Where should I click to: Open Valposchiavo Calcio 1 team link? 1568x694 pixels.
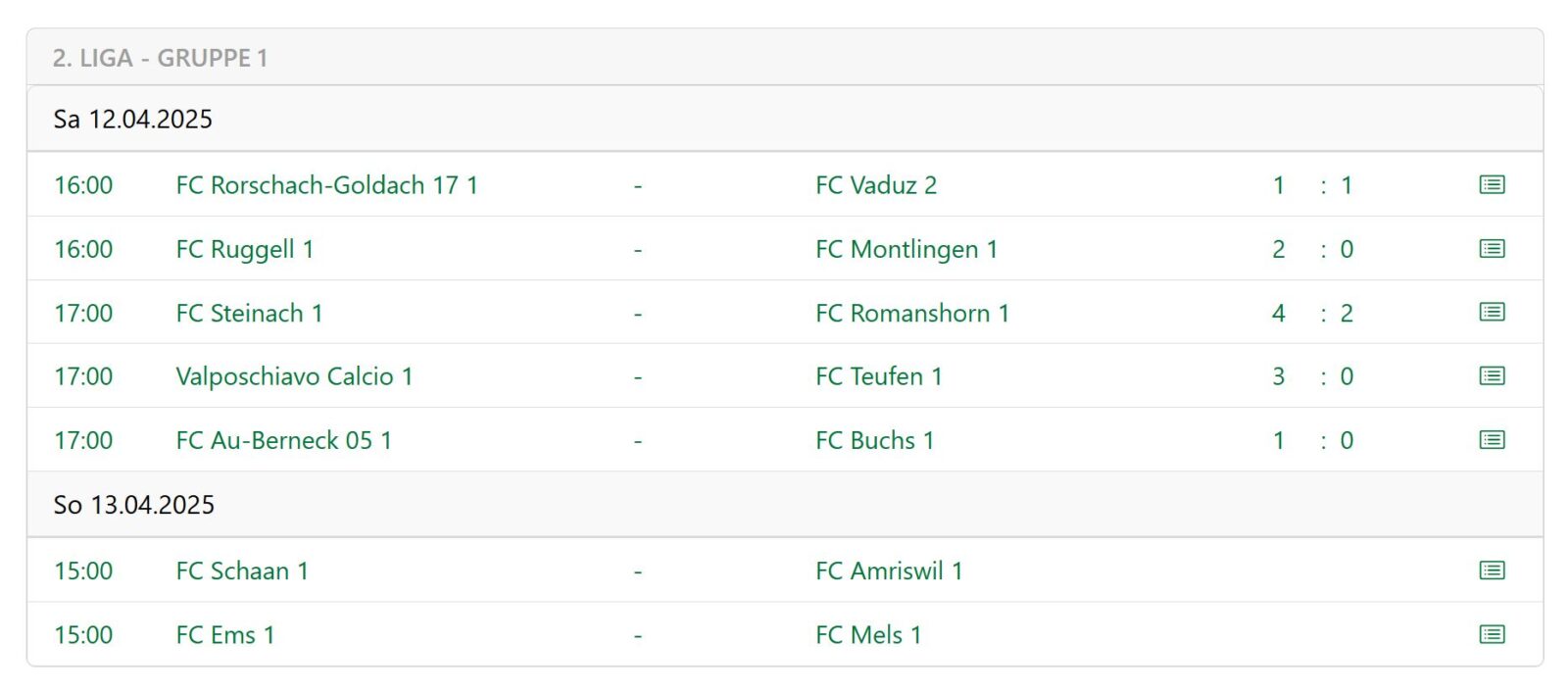point(294,376)
